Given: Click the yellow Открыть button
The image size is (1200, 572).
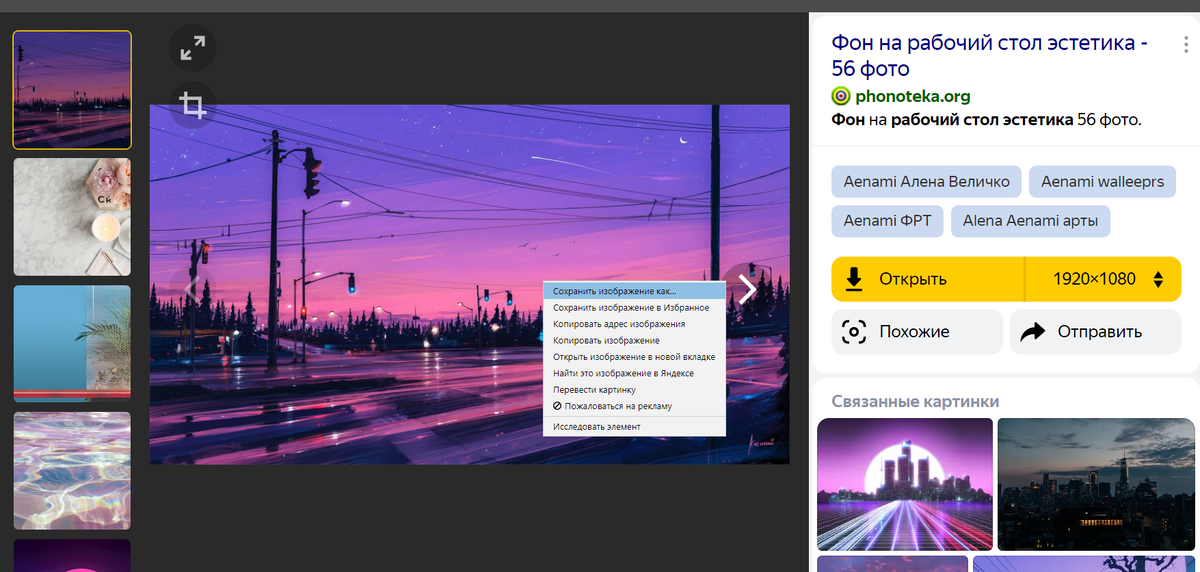Looking at the screenshot, I should 928,279.
